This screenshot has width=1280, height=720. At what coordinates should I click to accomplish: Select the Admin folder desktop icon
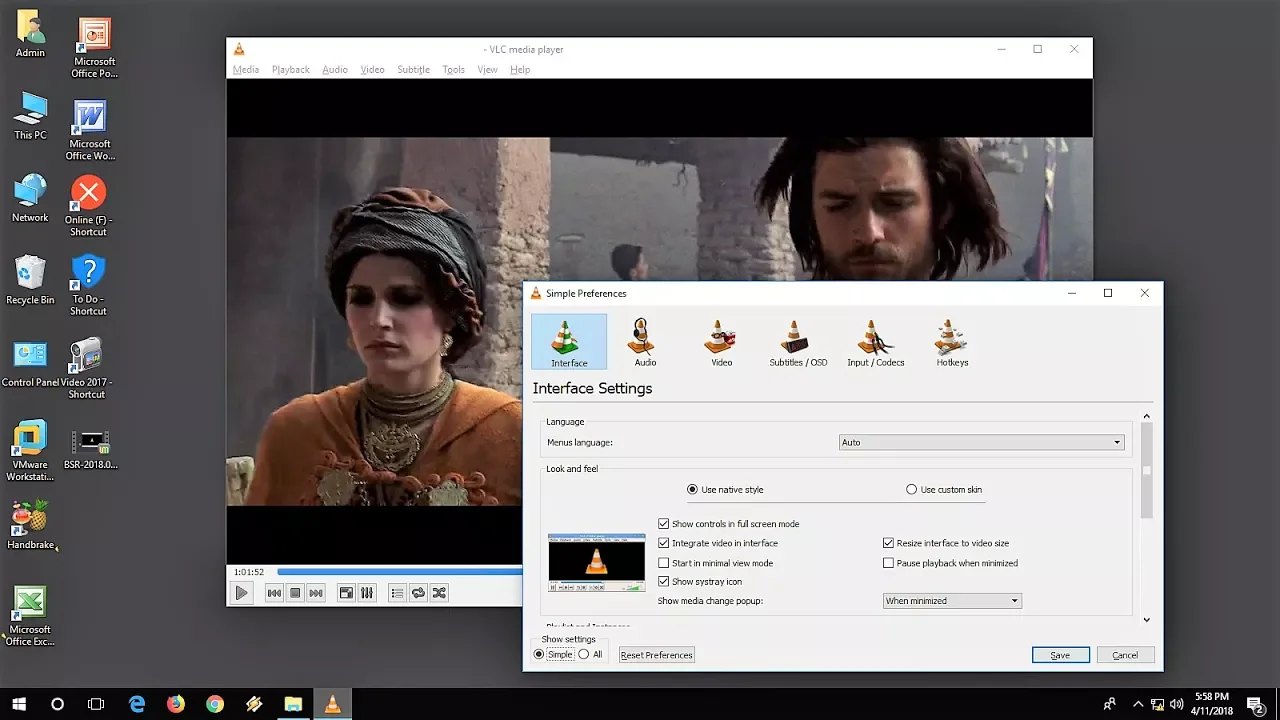(30, 33)
